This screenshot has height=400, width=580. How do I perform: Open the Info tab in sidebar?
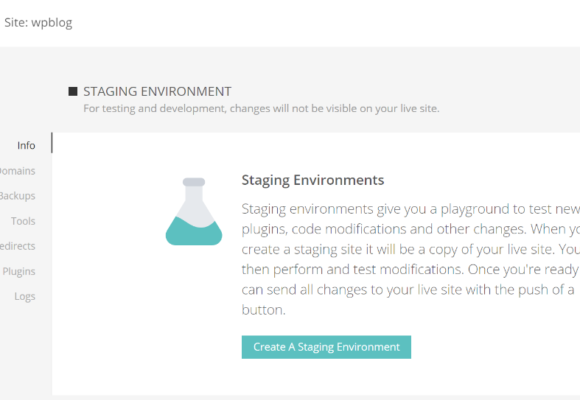coord(26,145)
